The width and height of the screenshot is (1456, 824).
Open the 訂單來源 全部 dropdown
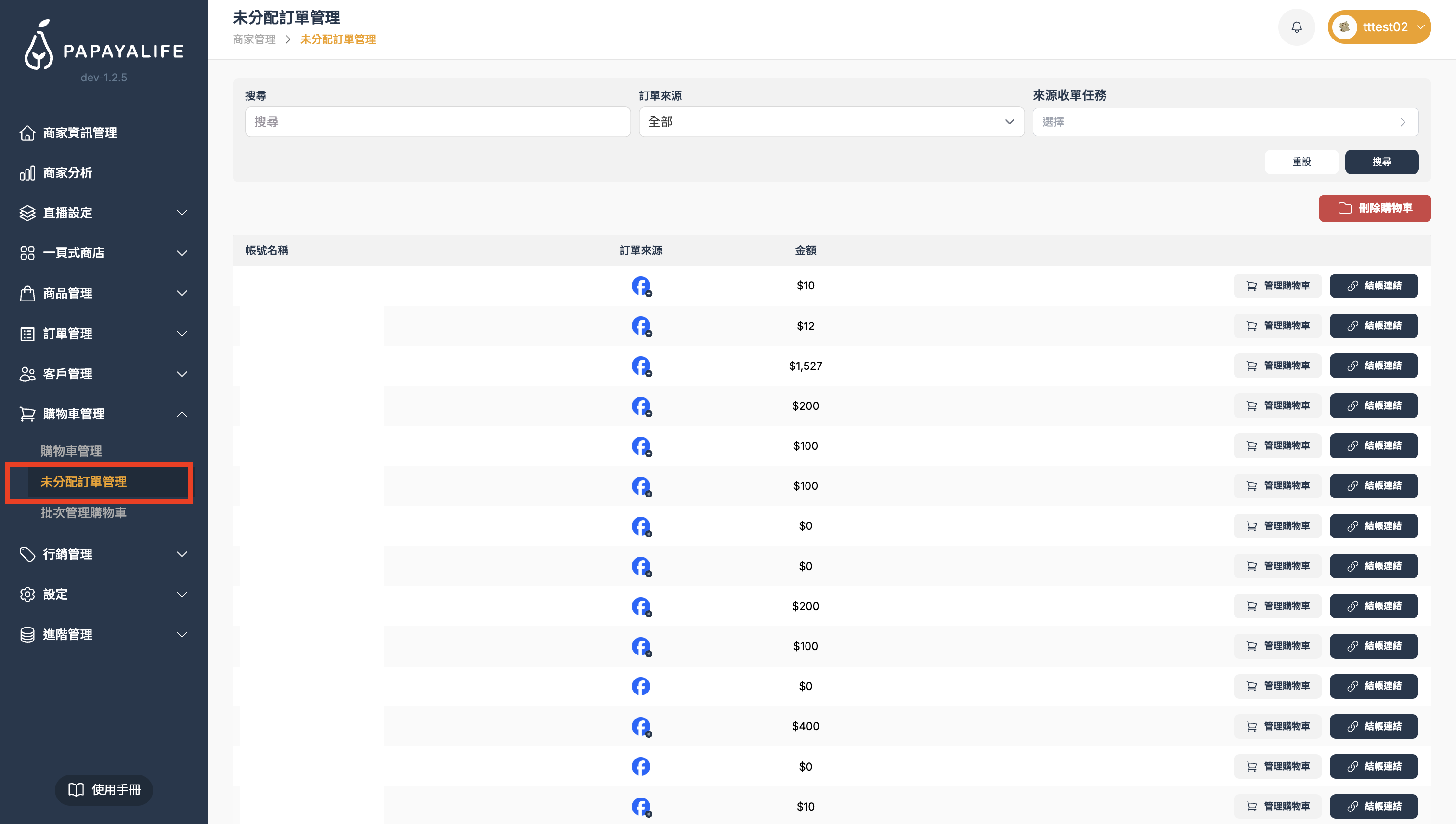point(831,122)
